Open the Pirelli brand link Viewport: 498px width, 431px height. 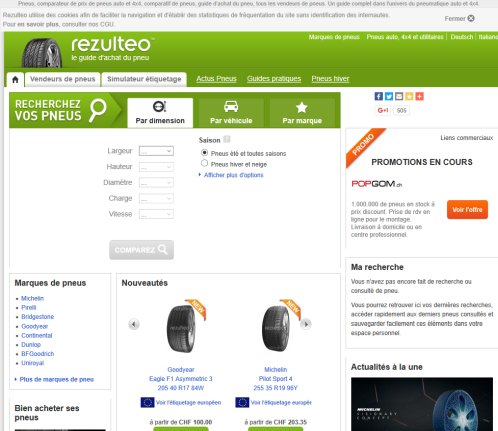pyautogui.click(x=29, y=308)
